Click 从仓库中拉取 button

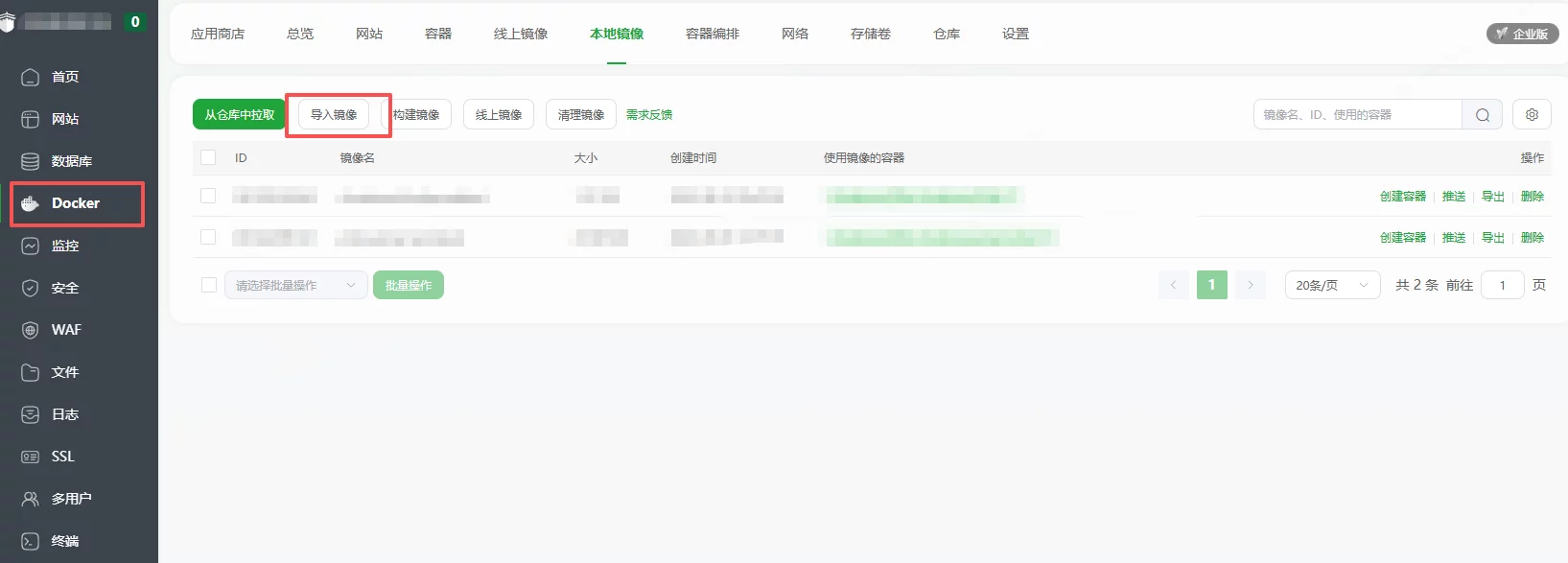pos(240,114)
